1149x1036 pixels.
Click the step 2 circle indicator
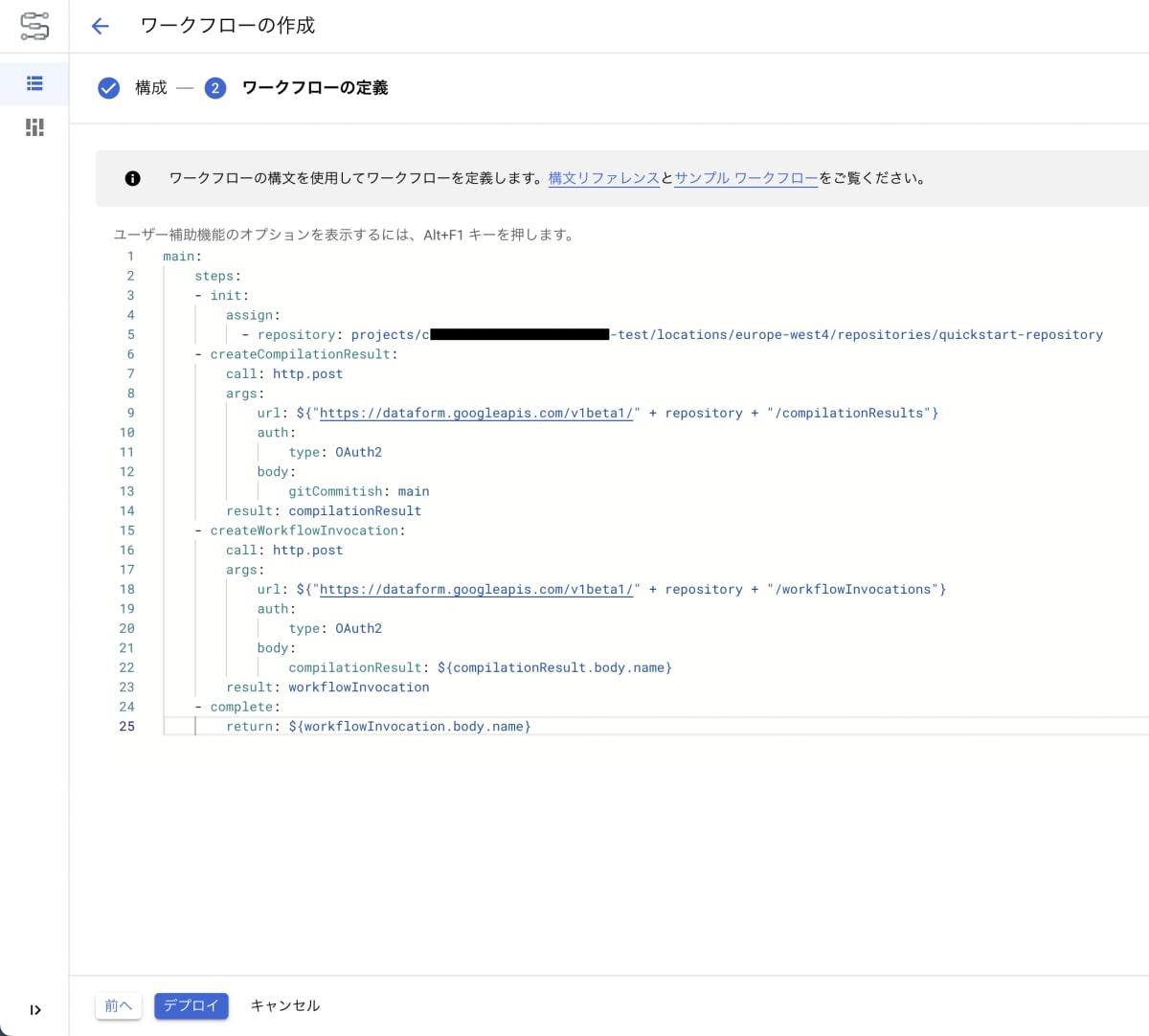215,88
